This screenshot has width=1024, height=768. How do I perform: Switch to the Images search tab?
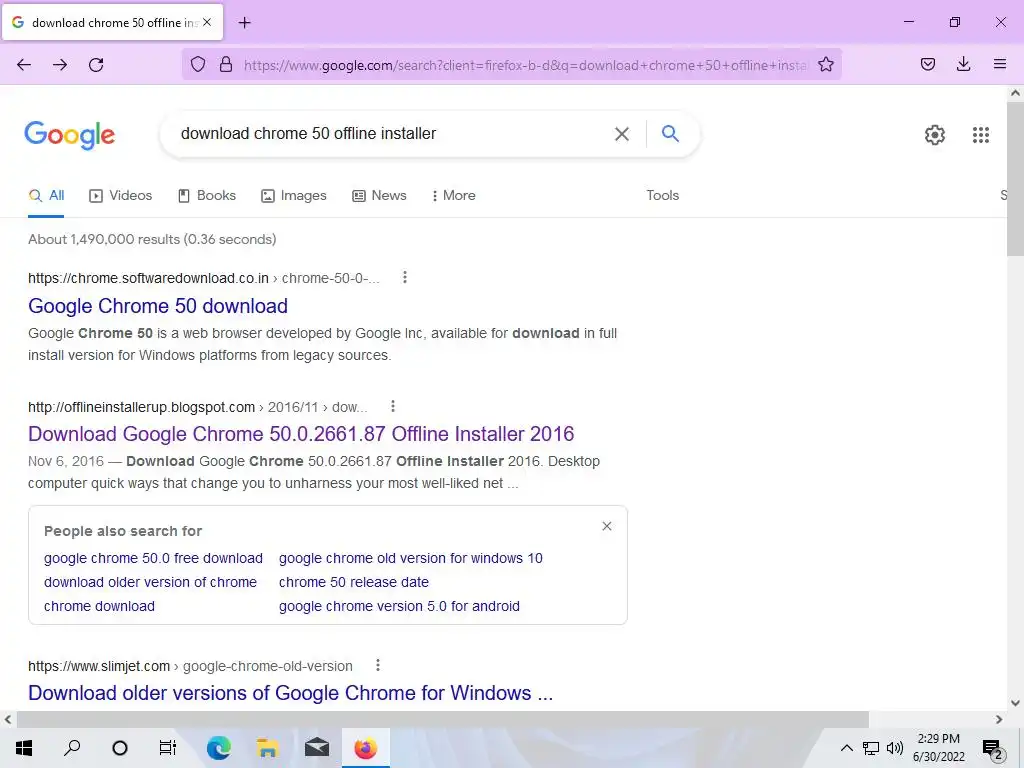pyautogui.click(x=294, y=195)
